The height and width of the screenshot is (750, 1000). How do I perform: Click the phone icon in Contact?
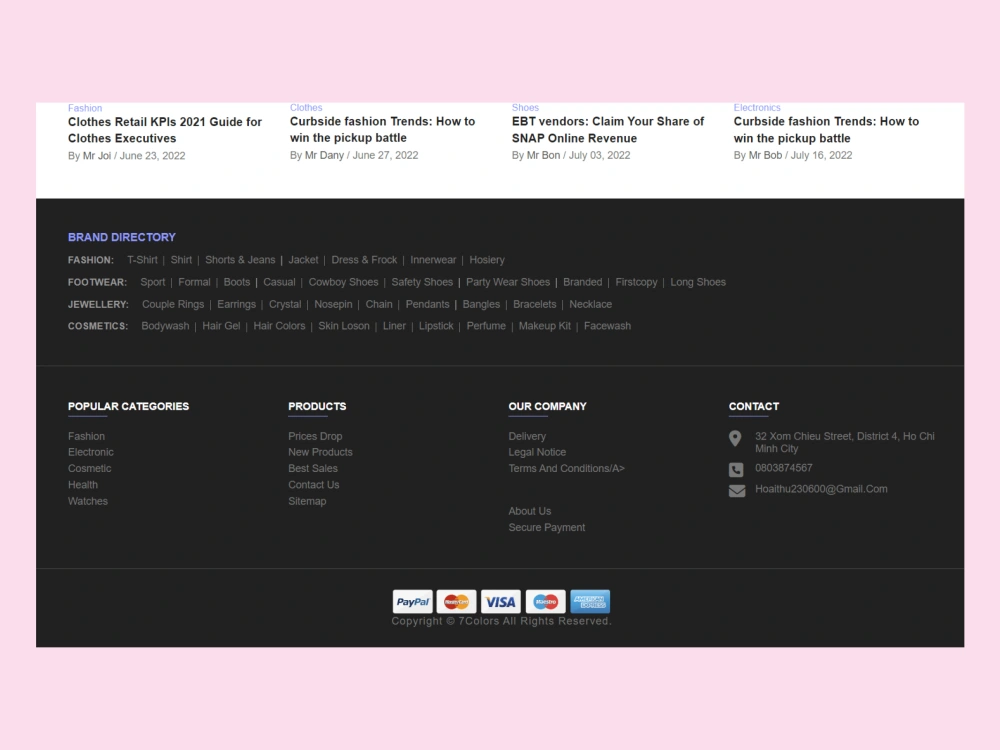point(736,470)
